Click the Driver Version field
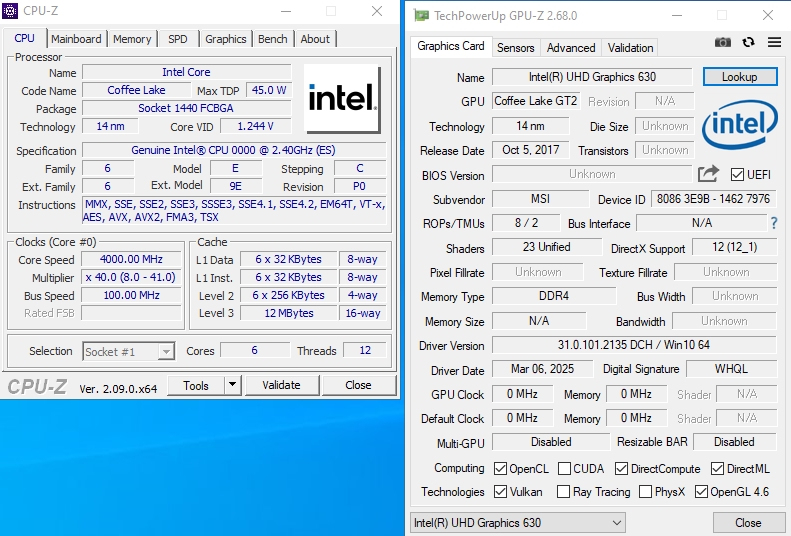The height and width of the screenshot is (536, 791). (x=634, y=345)
